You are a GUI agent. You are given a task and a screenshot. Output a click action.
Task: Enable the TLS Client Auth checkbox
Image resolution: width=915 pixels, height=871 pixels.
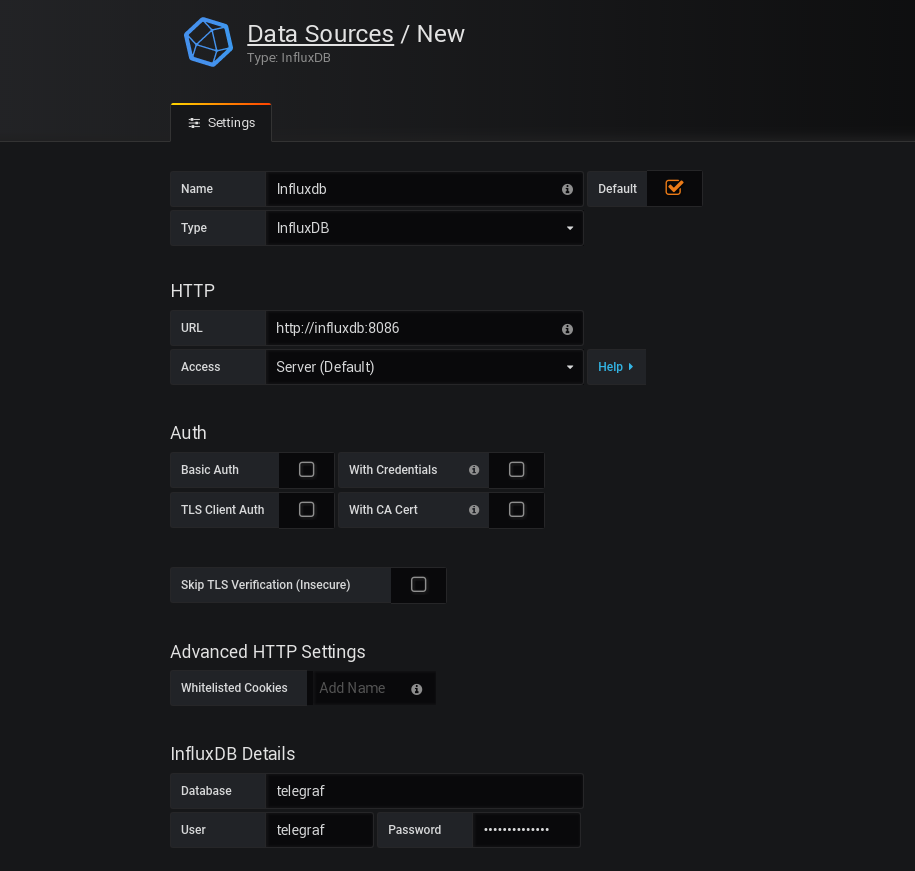click(x=306, y=510)
